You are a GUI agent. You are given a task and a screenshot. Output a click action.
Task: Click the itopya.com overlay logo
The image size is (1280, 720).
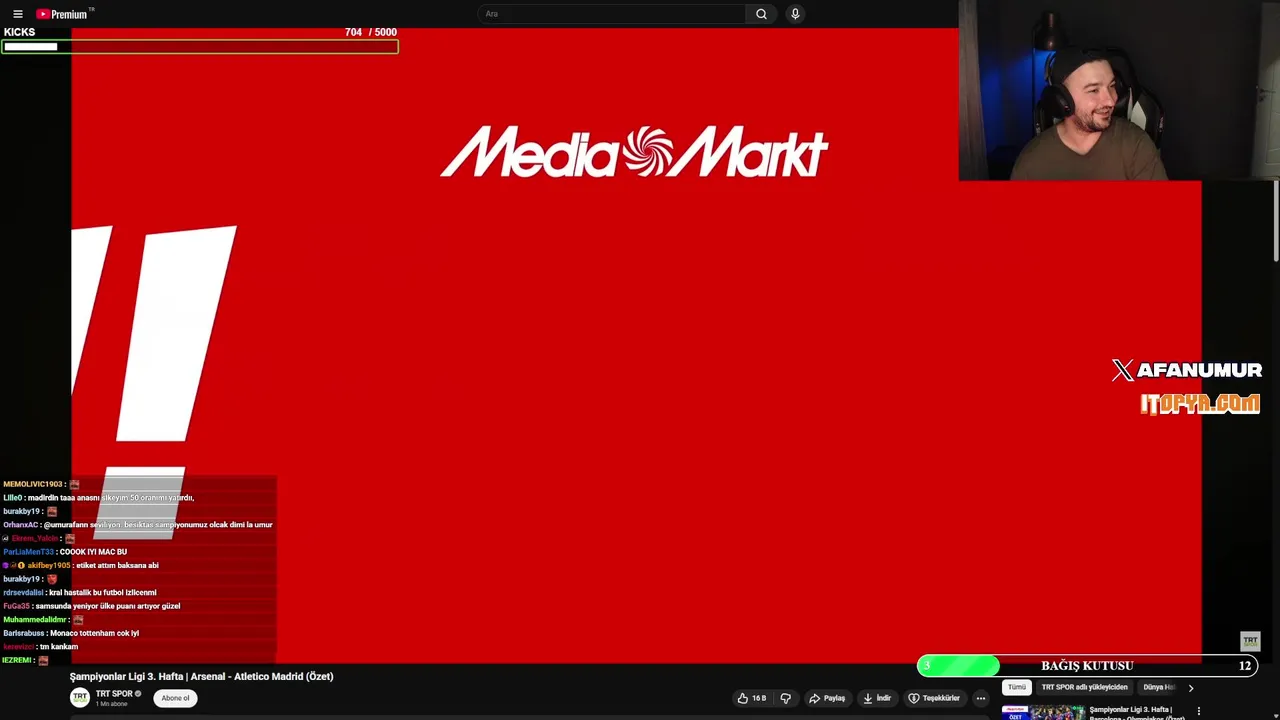coord(1200,404)
